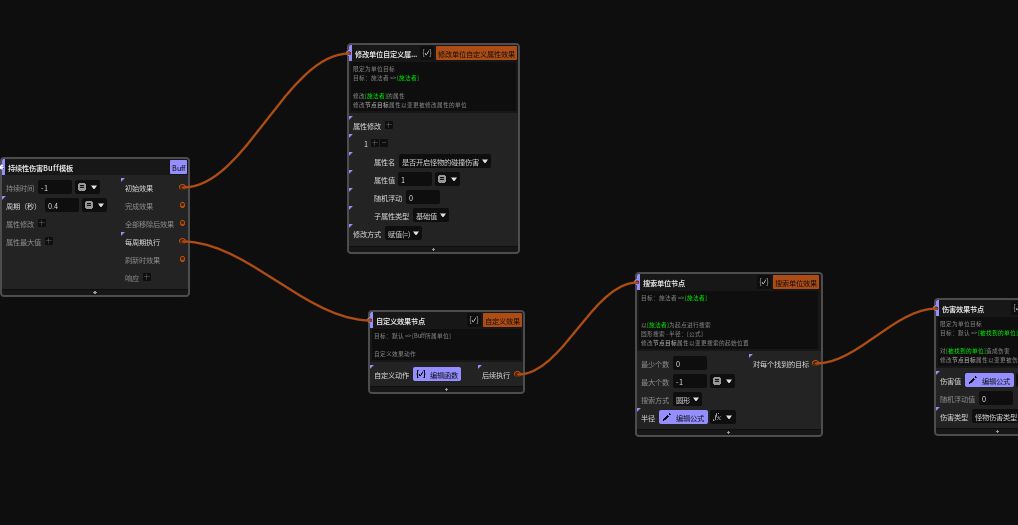The image size is (1018, 525).
Task: Click 周期(秒) input field showing 0.4
Action: [x=62, y=206]
